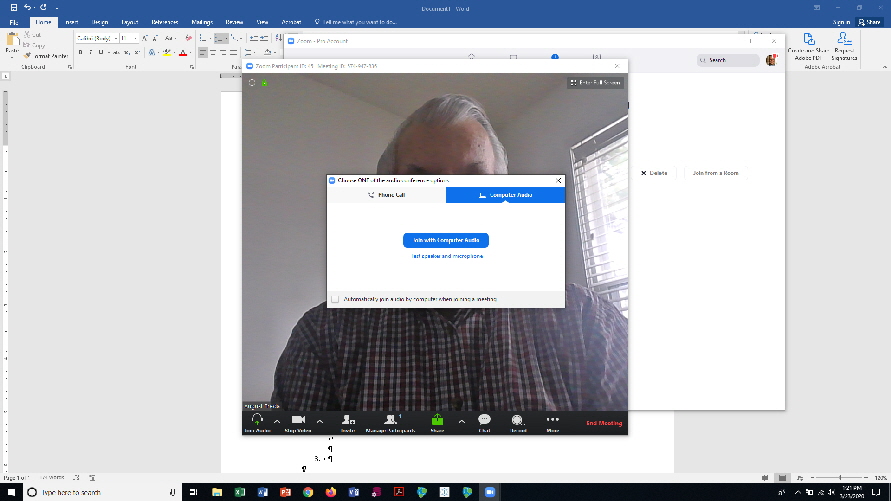The height and width of the screenshot is (501, 891).
Task: Click yellow Text Highlight Color swatch
Action: pos(167,53)
